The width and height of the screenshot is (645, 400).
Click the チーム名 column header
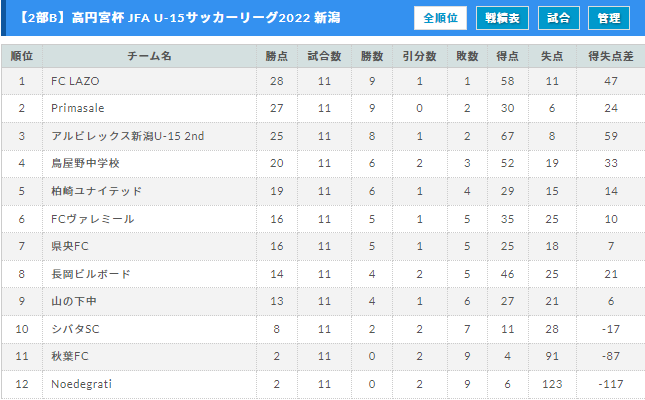click(149, 56)
